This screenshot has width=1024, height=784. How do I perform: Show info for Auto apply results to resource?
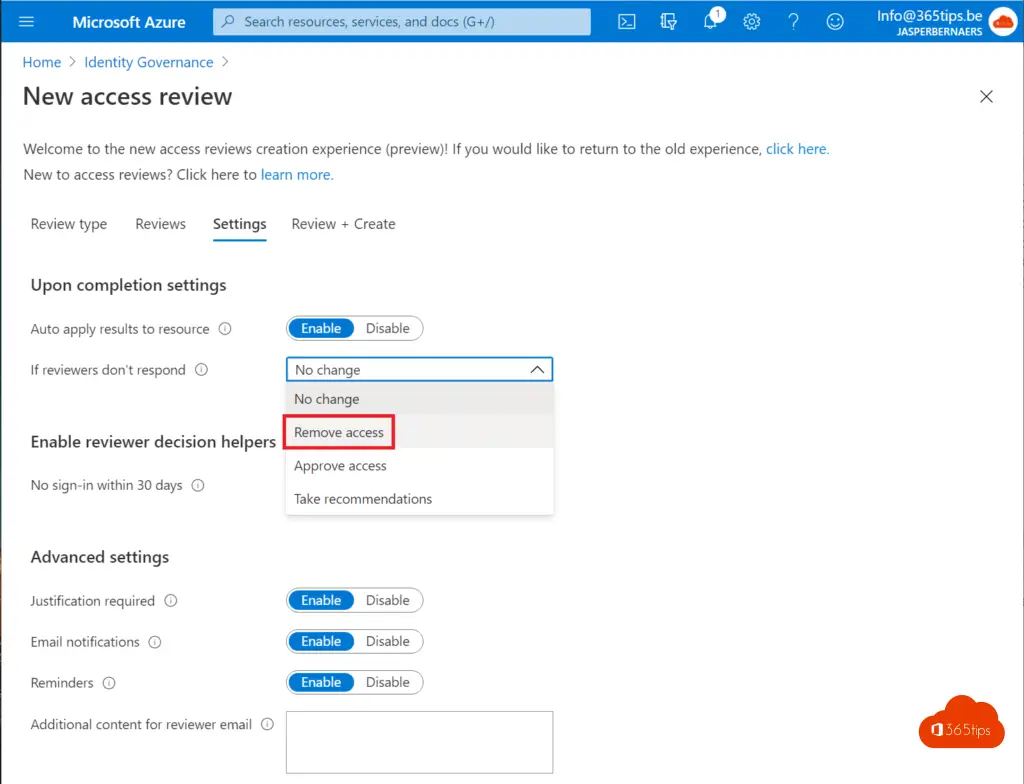coord(225,329)
